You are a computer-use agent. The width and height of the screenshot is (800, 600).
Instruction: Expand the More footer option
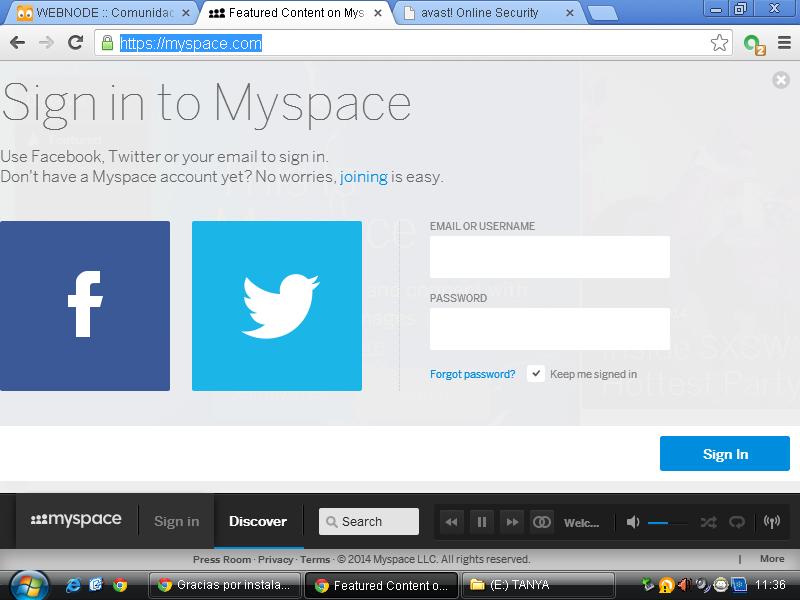771,559
